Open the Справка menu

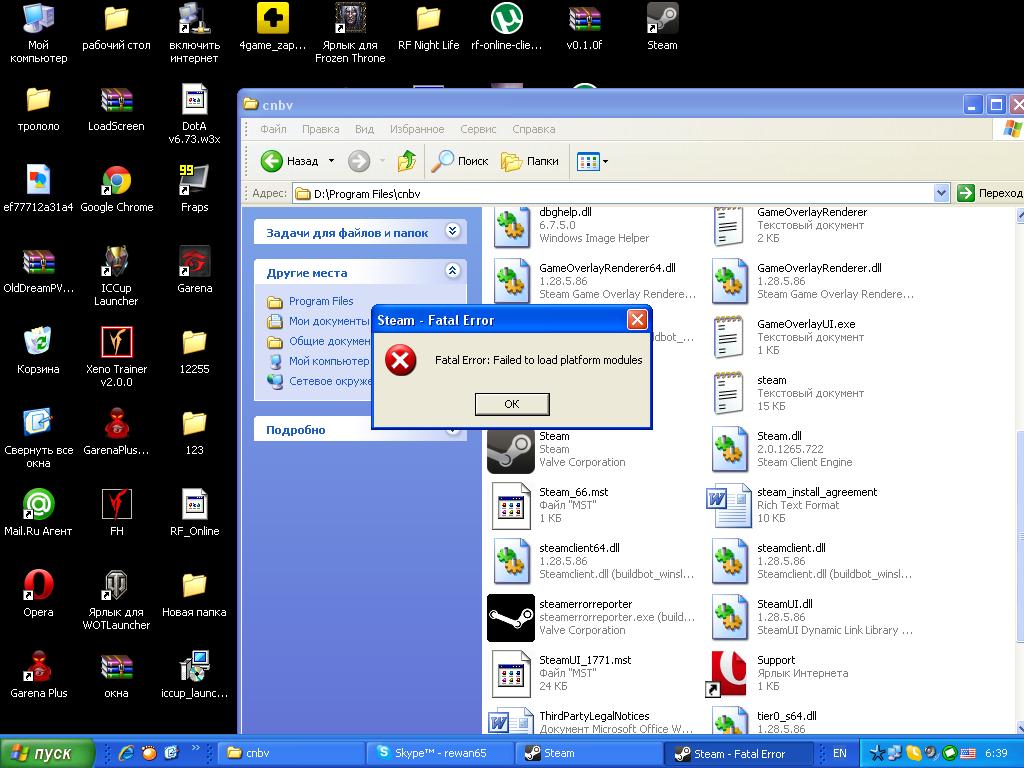click(534, 129)
